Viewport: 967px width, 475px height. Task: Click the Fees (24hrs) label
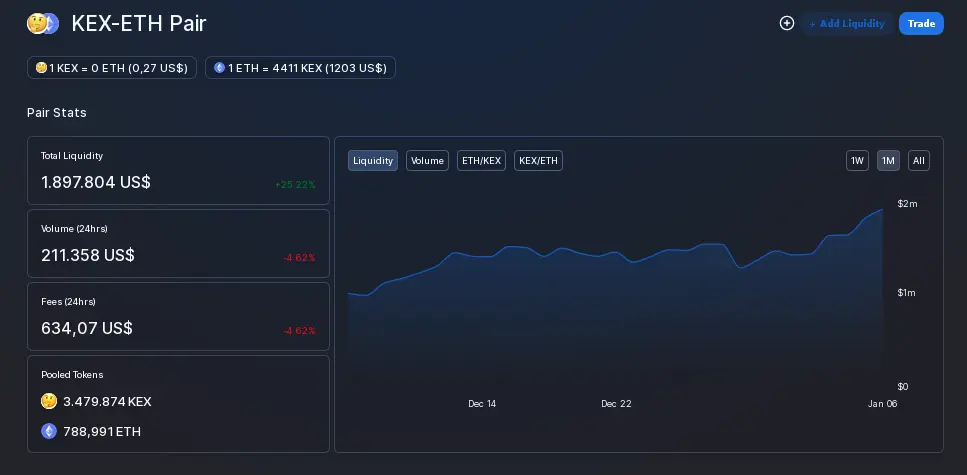pyautogui.click(x=68, y=302)
